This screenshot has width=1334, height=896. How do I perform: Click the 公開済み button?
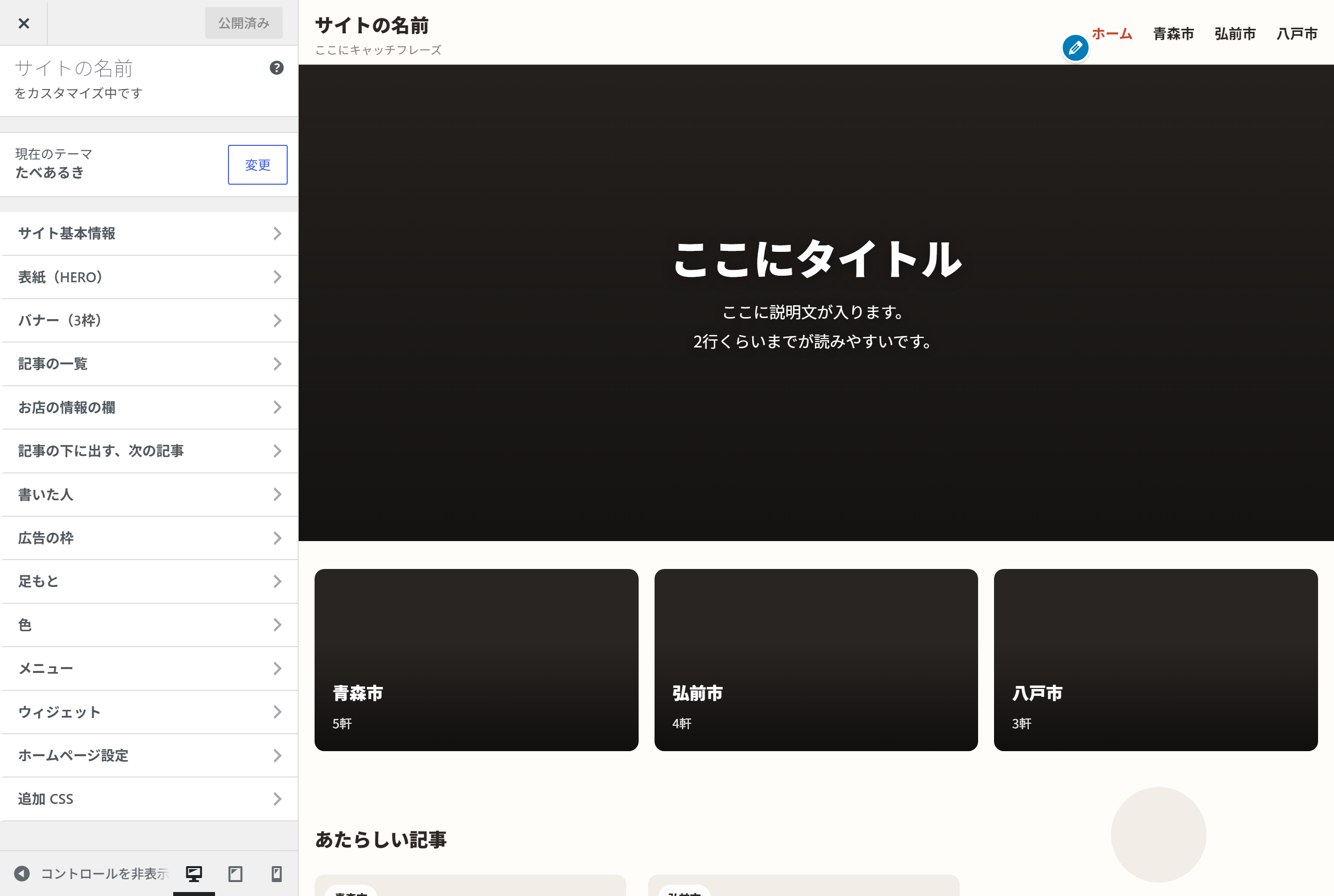click(x=244, y=23)
